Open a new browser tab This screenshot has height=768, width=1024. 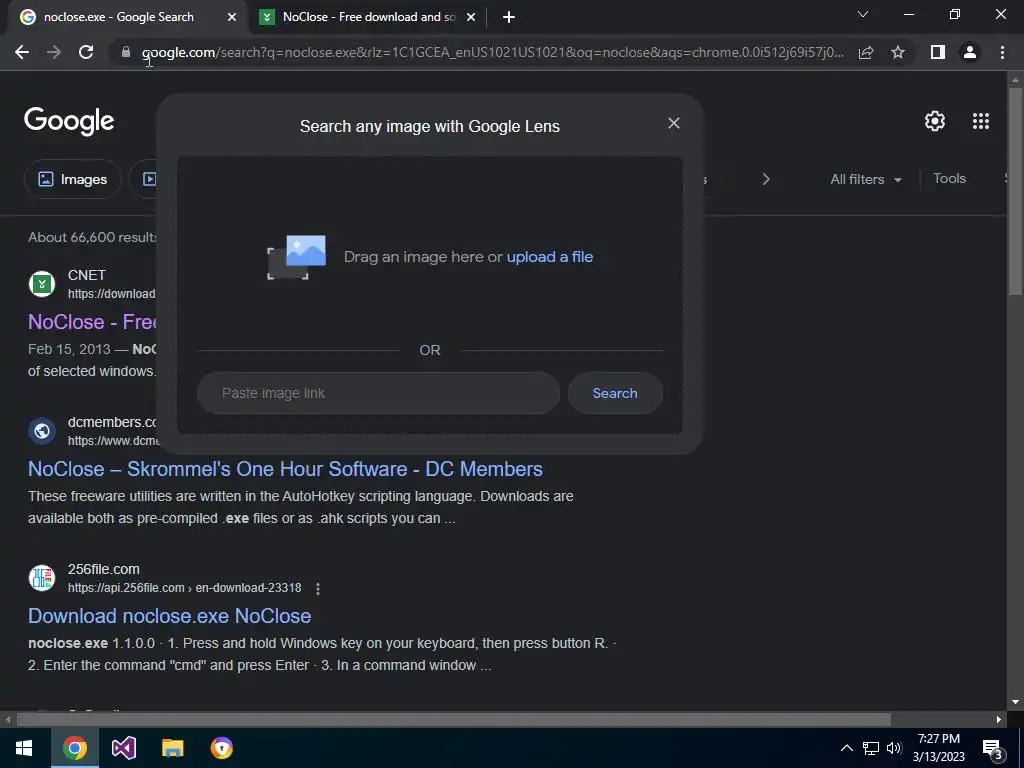509,17
